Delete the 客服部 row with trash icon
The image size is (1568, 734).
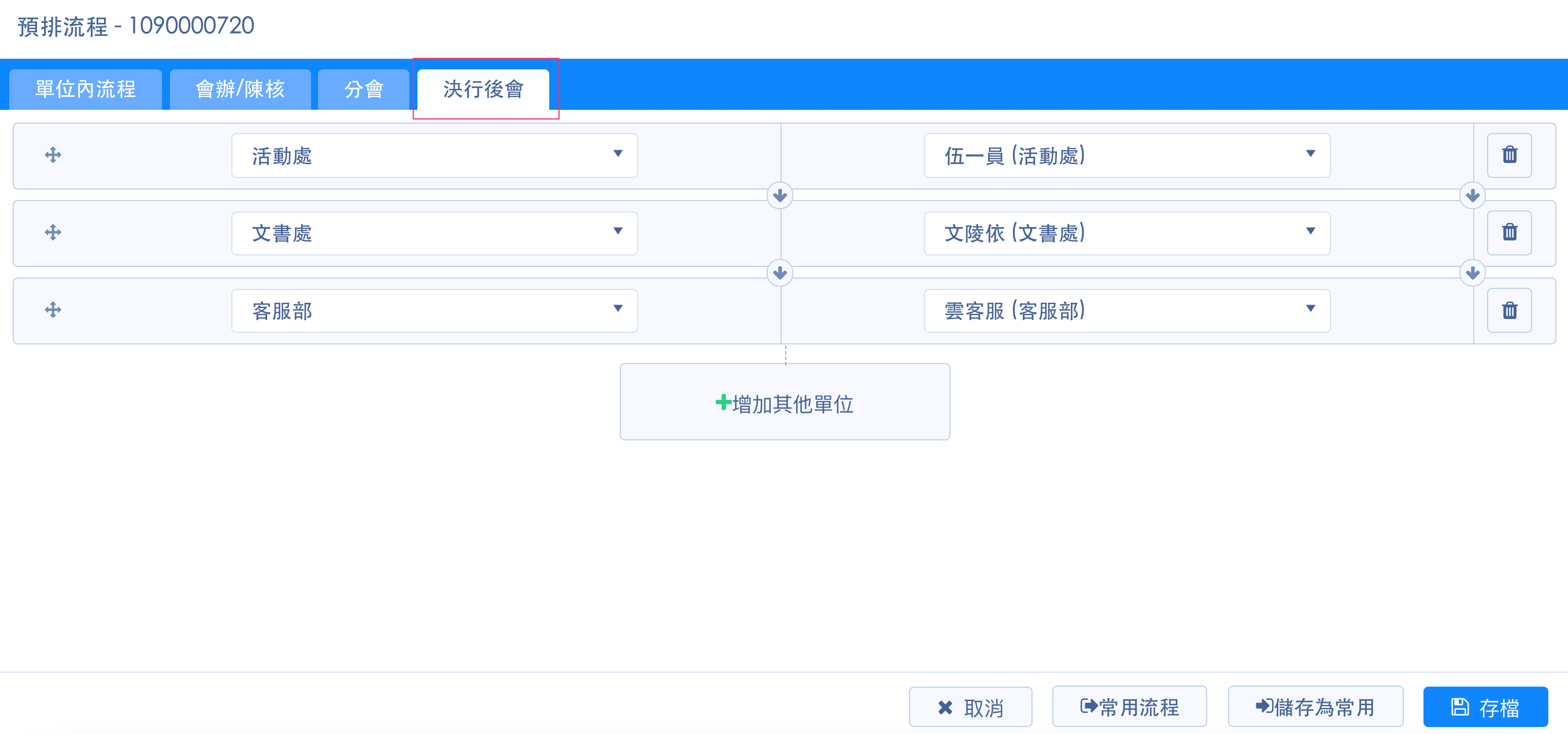tap(1508, 310)
